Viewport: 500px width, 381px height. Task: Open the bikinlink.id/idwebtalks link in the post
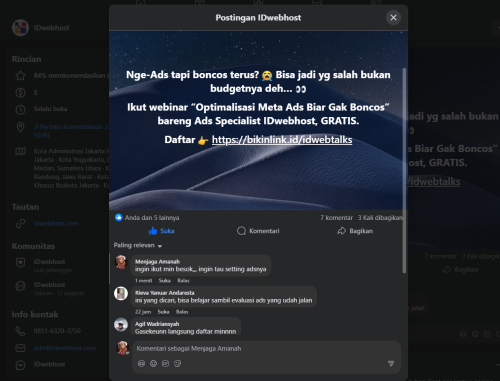coord(282,140)
